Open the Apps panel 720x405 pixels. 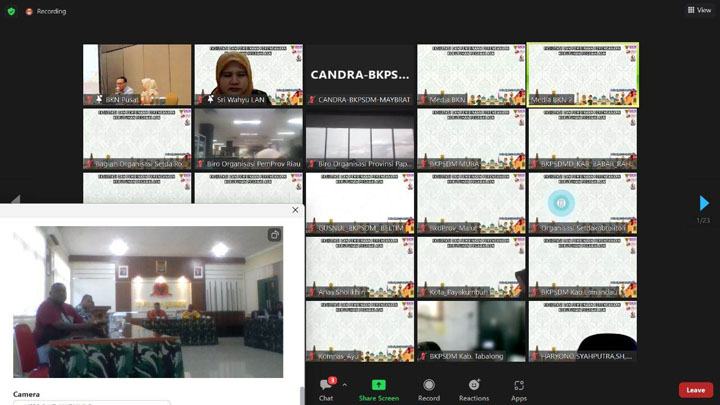[x=518, y=388]
